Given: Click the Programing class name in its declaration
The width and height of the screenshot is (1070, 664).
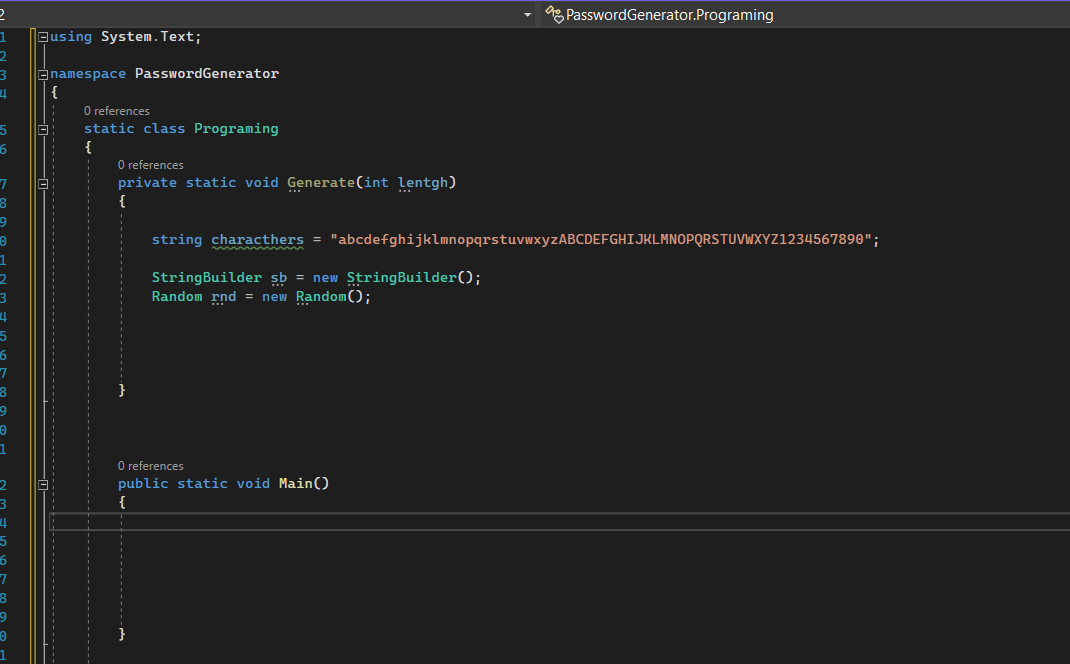Looking at the screenshot, I should pyautogui.click(x=236, y=129).
